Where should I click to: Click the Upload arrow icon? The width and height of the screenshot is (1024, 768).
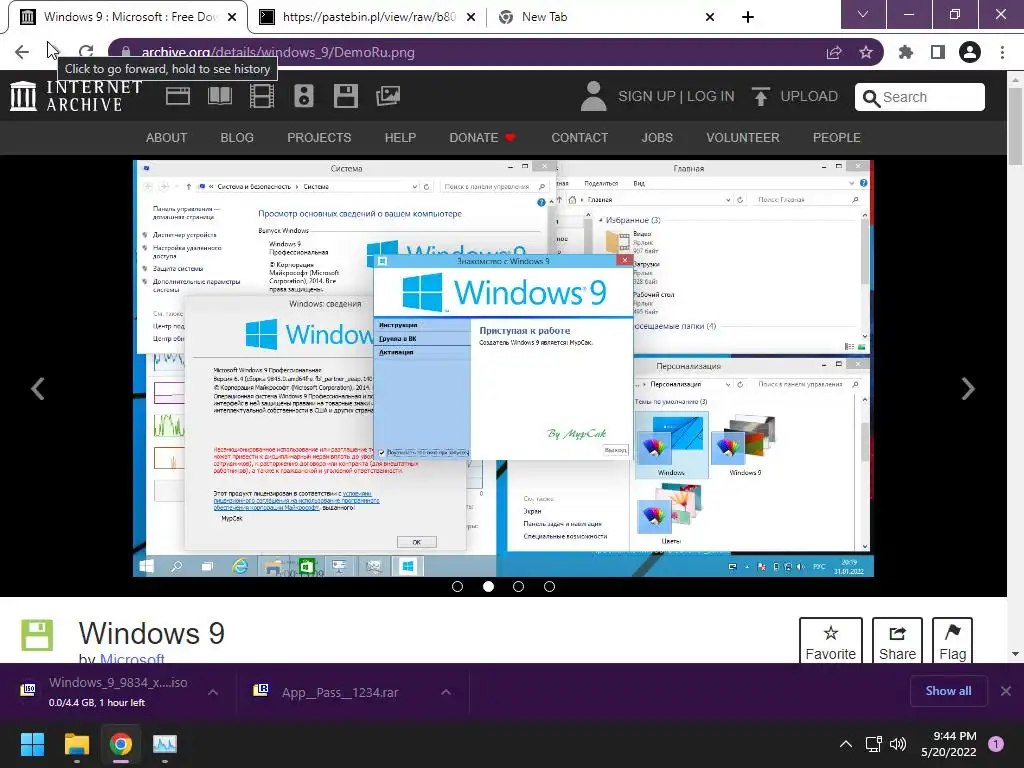click(x=760, y=97)
